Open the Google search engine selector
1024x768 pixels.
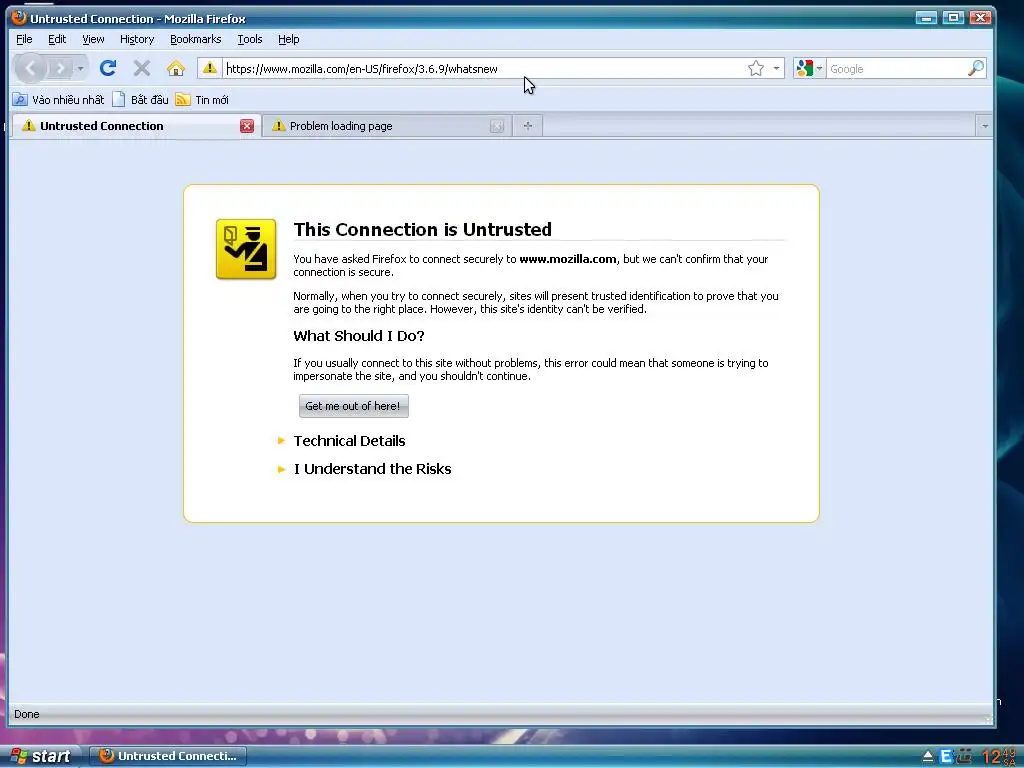[x=809, y=69]
